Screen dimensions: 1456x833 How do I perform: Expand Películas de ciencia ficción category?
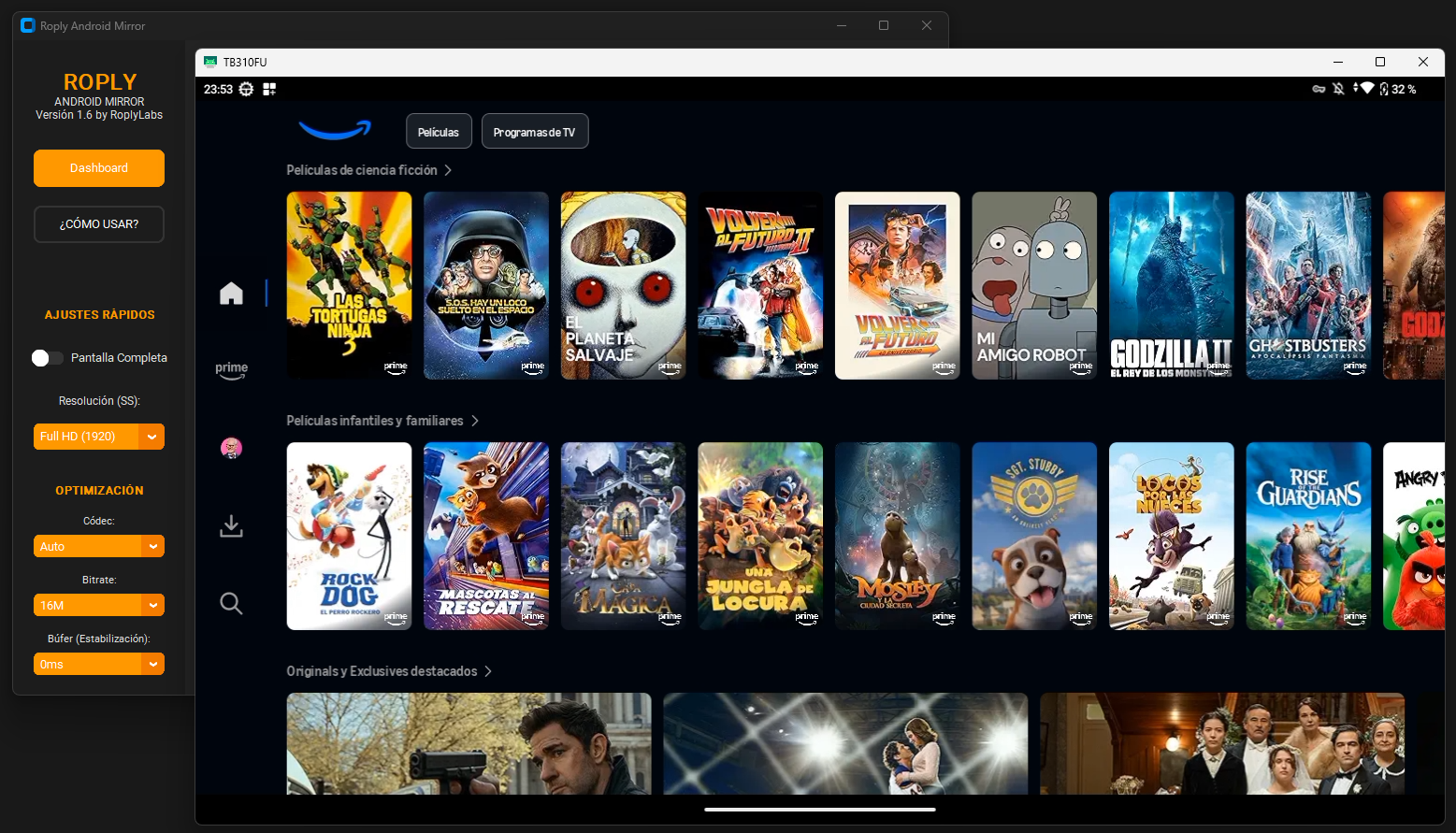(x=369, y=170)
